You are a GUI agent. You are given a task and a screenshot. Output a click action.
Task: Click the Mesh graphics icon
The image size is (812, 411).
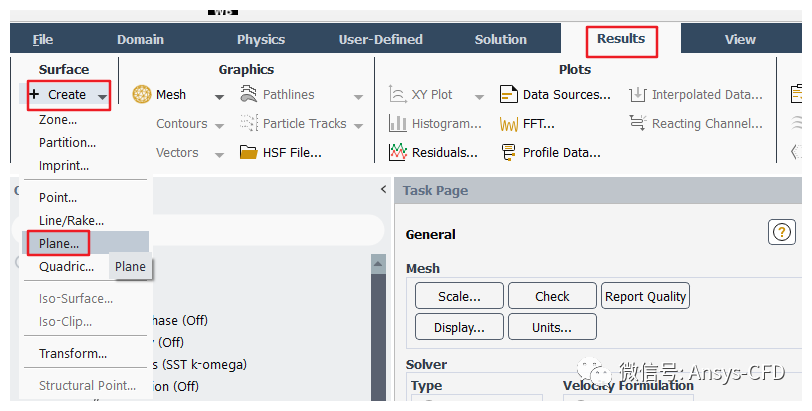coord(142,95)
